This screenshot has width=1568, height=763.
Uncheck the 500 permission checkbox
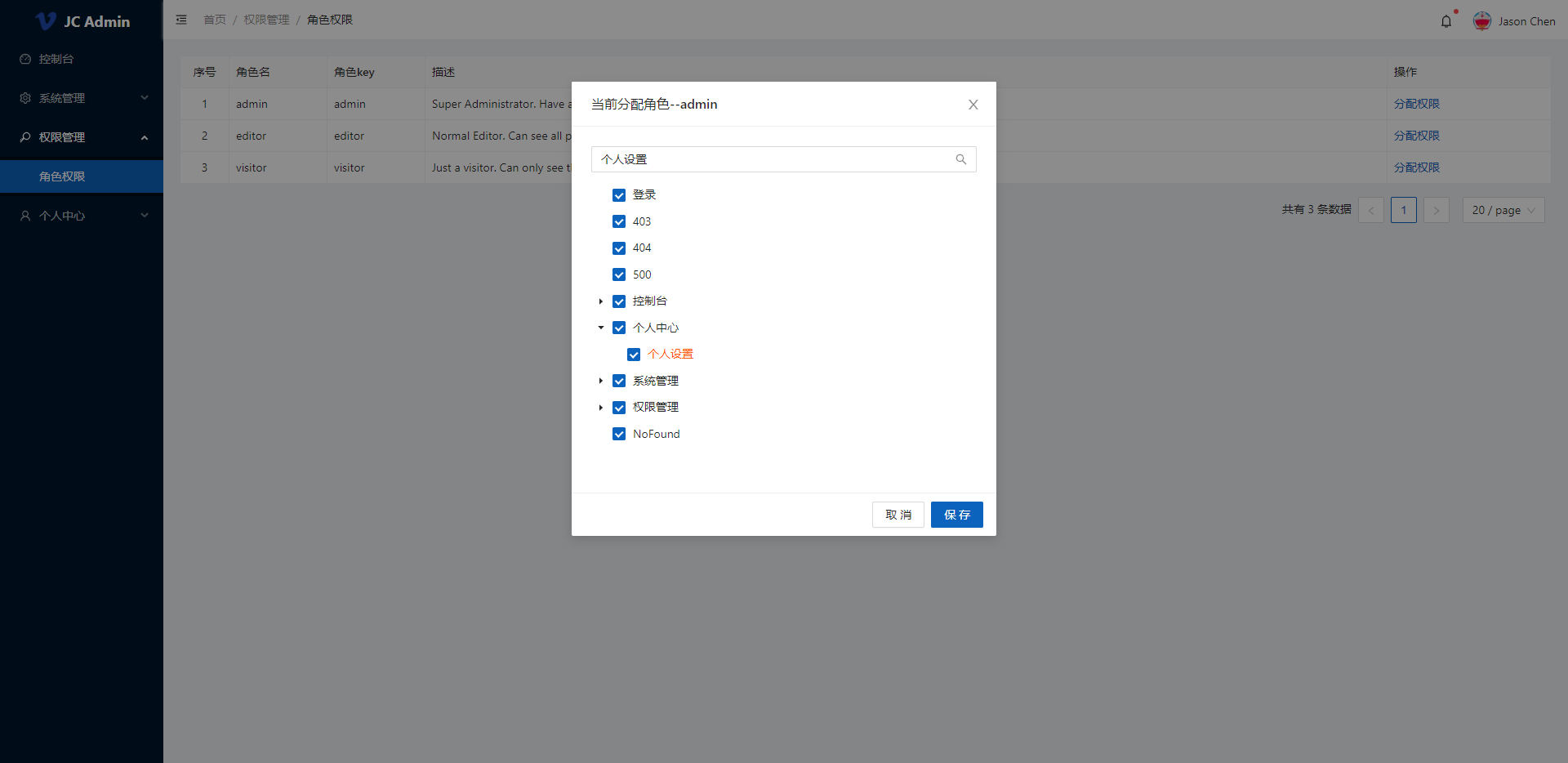(619, 274)
